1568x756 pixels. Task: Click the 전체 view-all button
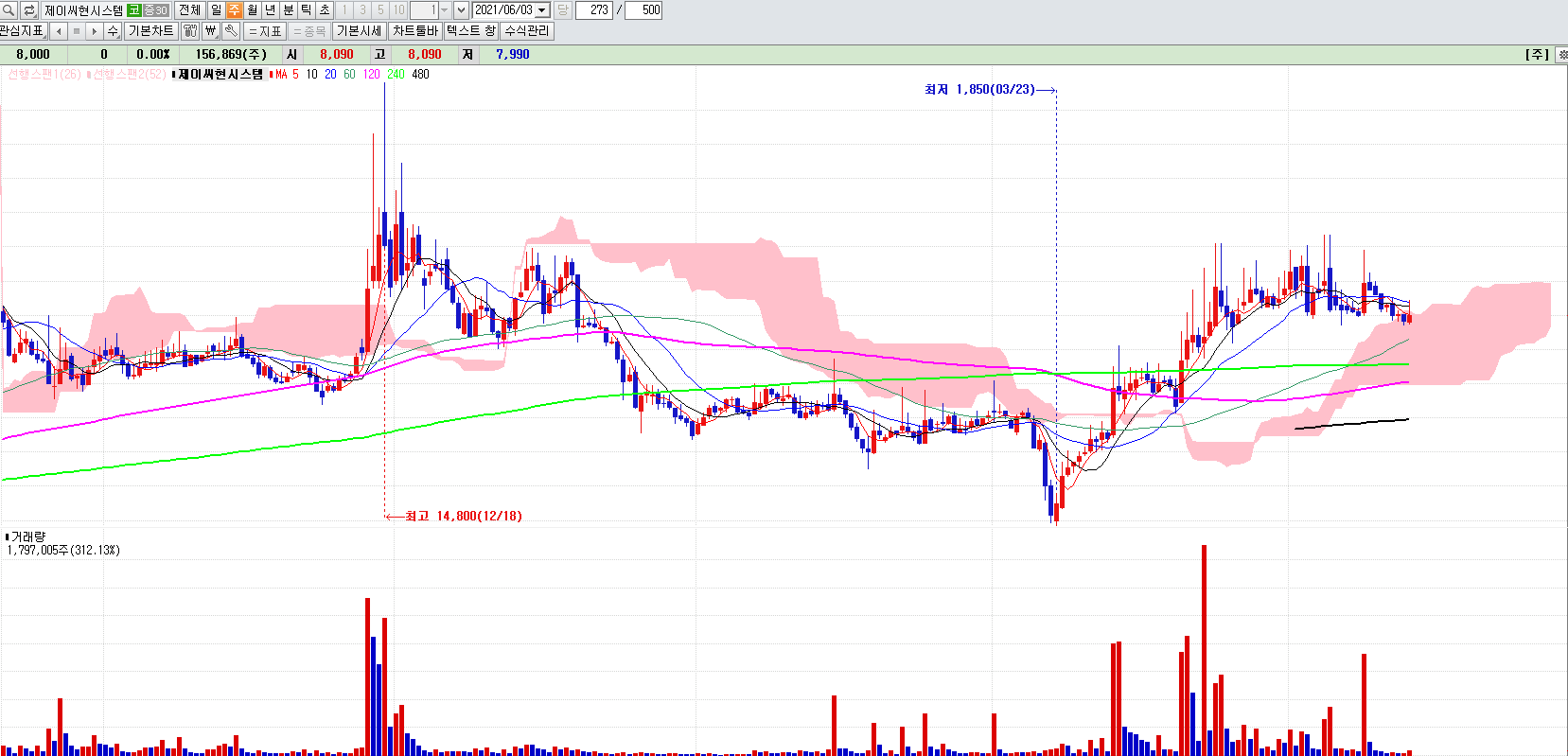[x=189, y=9]
